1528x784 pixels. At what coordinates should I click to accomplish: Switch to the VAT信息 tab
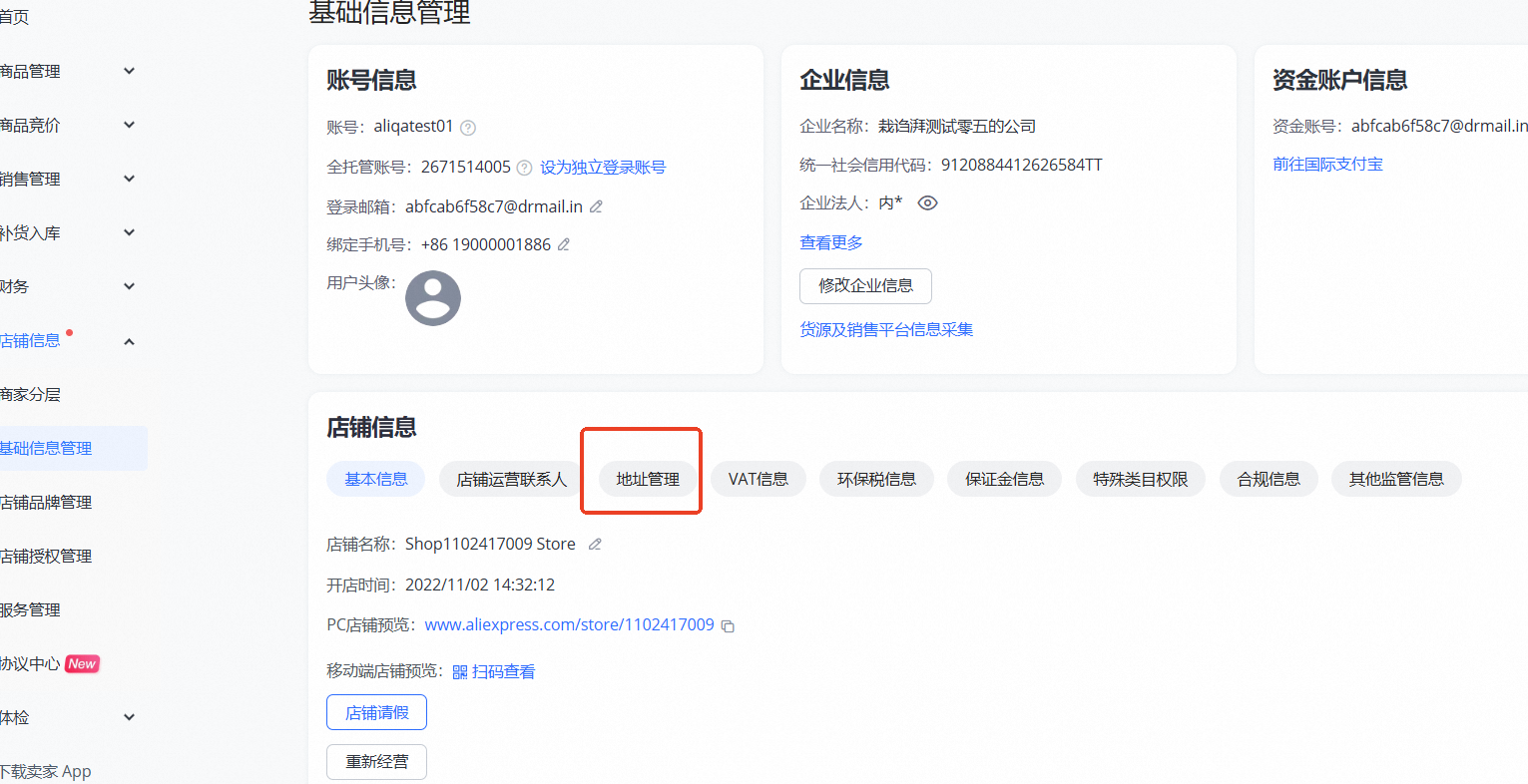758,479
